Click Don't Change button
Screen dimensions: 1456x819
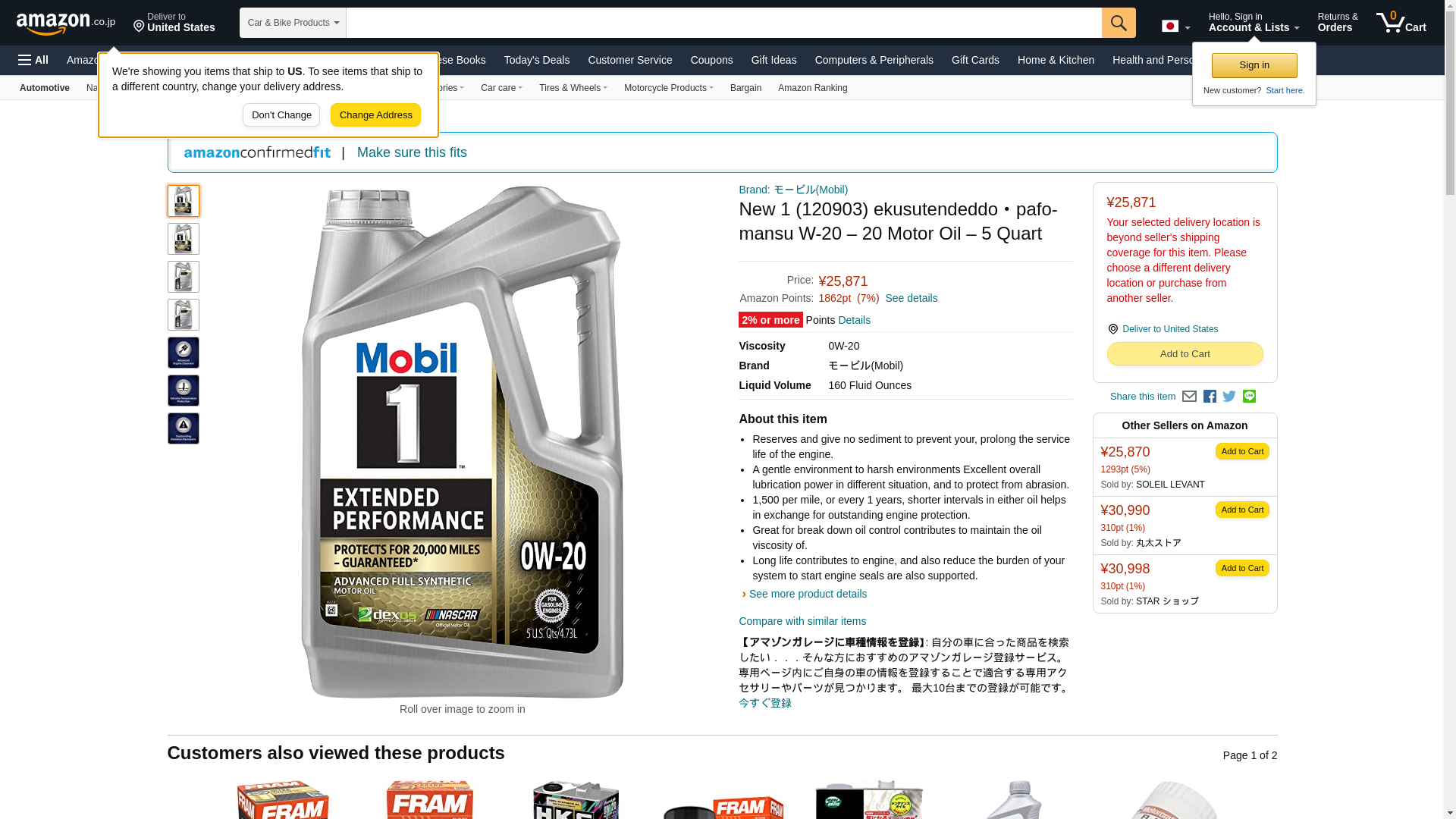(x=281, y=115)
